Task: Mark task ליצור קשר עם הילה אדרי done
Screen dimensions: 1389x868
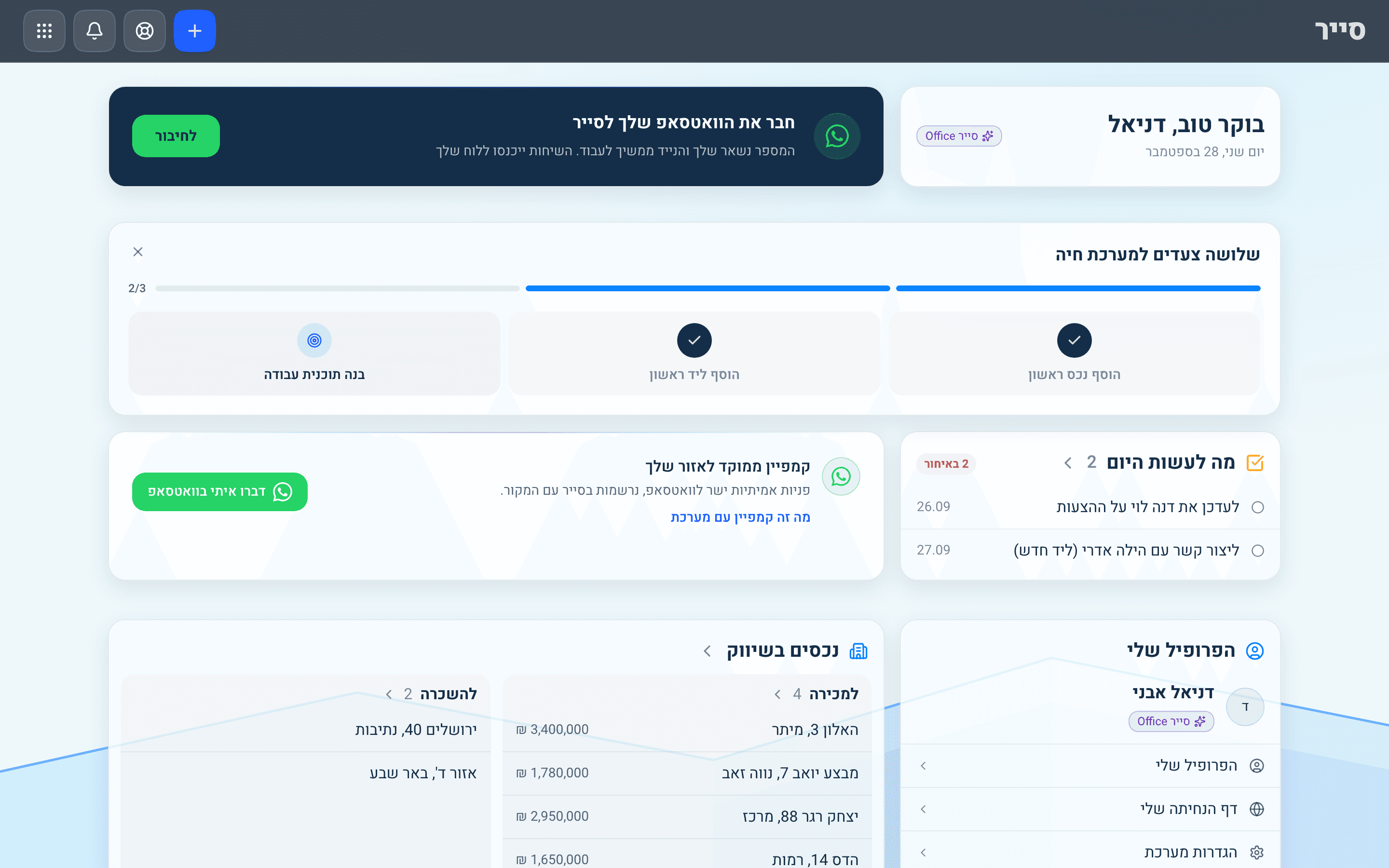Action: pyautogui.click(x=1257, y=551)
